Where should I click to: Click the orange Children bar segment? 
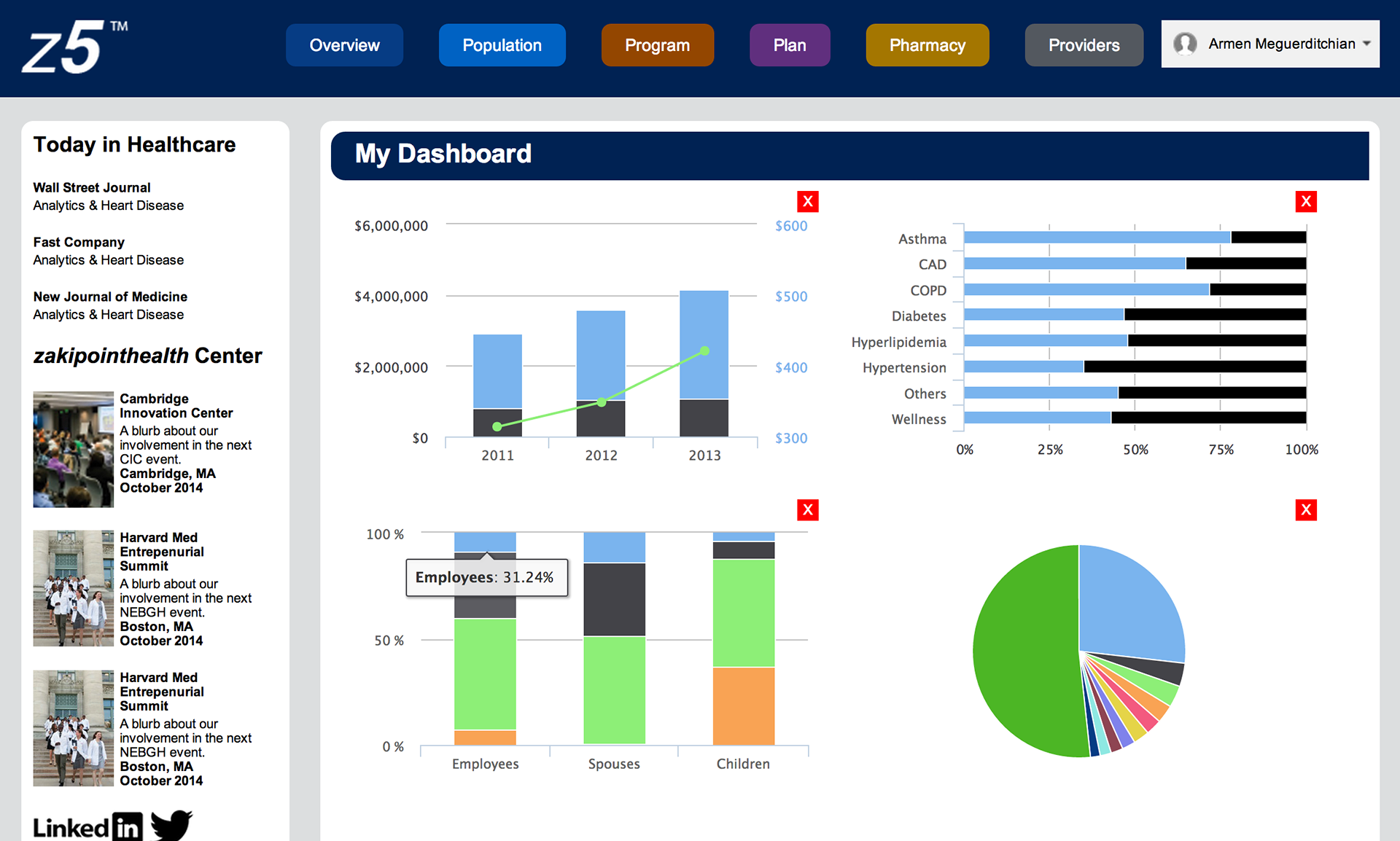pos(743,705)
